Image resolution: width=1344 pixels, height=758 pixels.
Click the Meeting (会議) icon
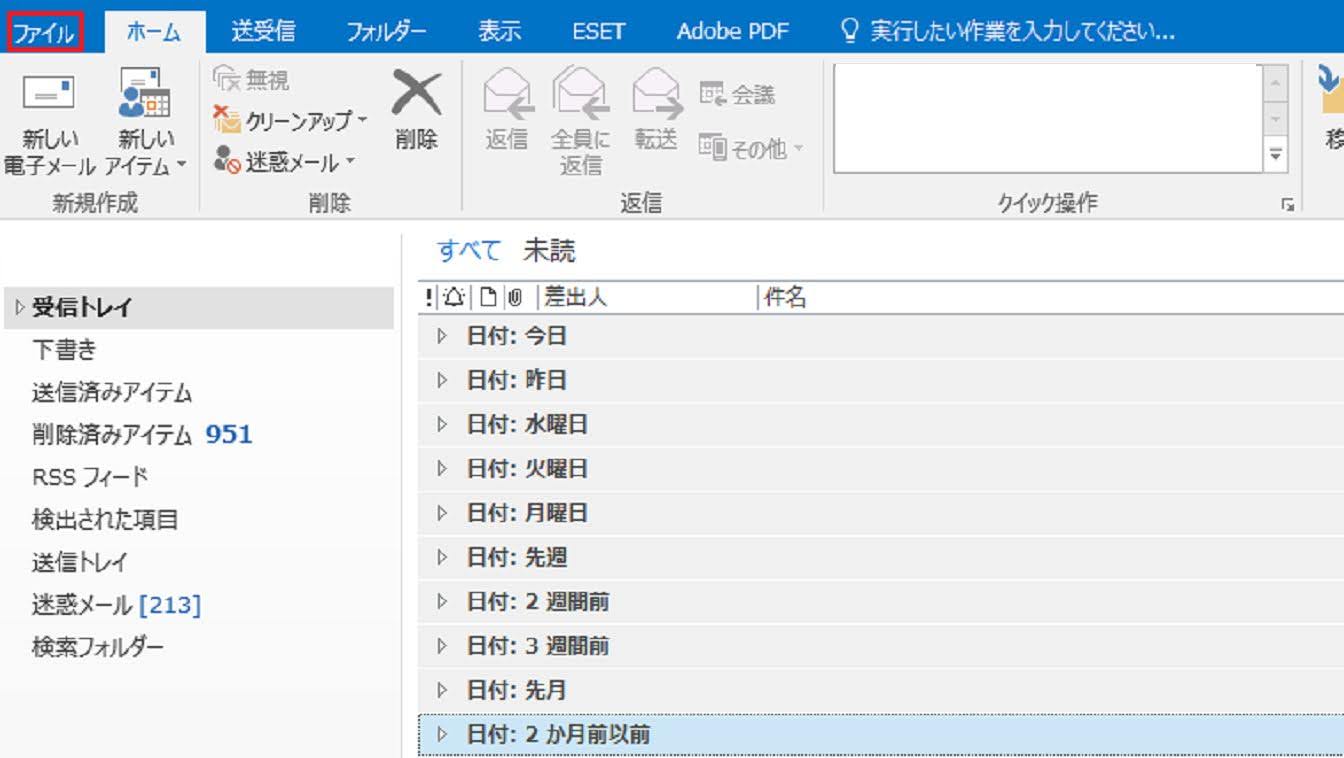click(x=713, y=95)
